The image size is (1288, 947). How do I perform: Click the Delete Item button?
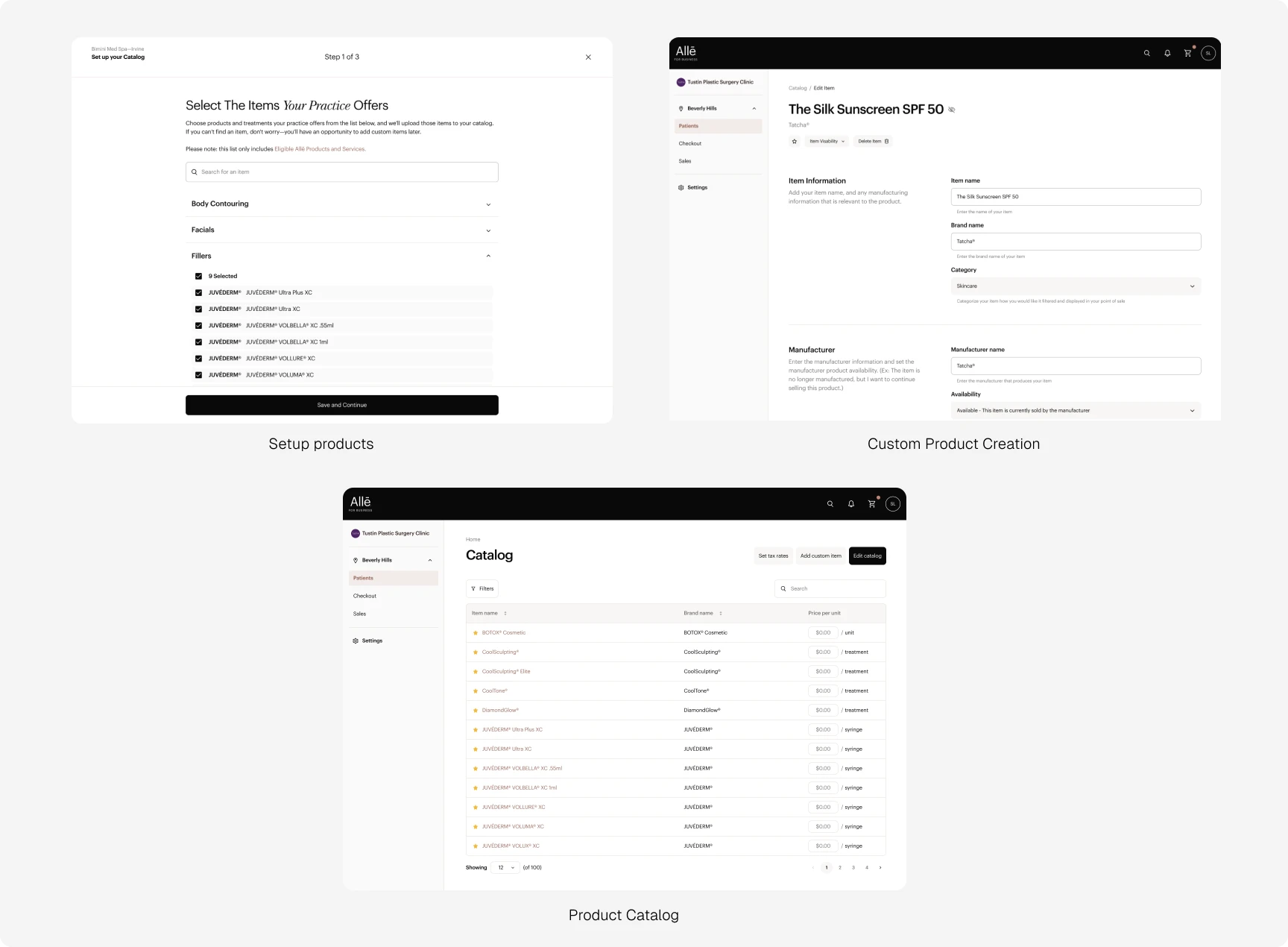click(872, 141)
